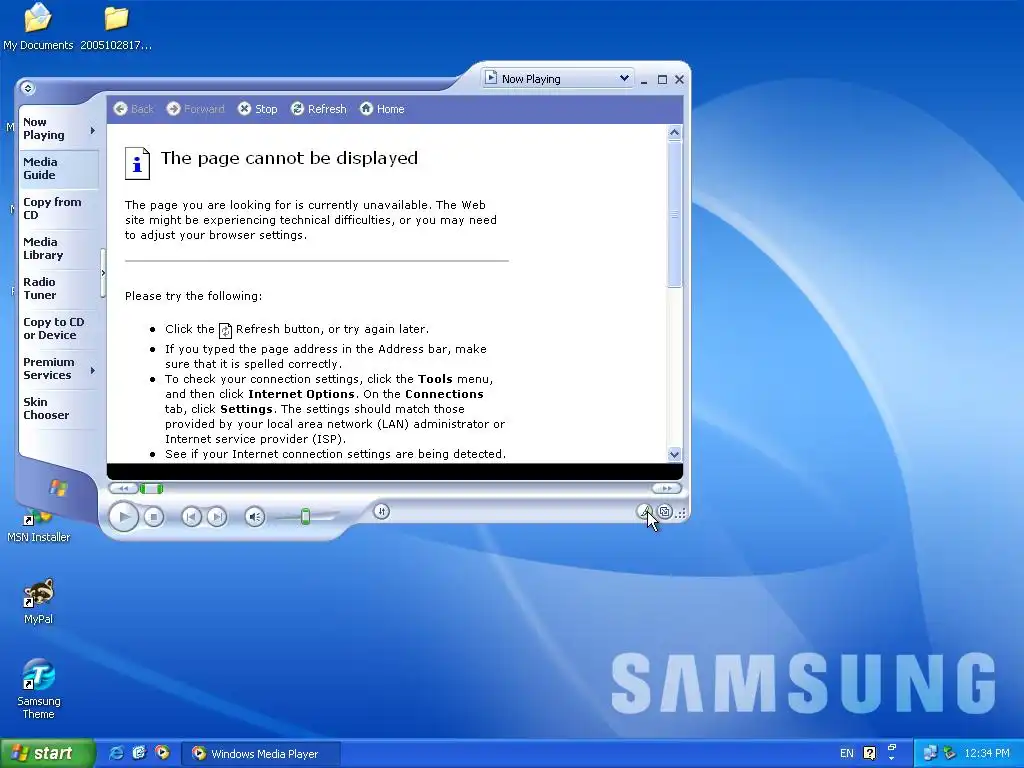Click the Forward navigation button
The width and height of the screenshot is (1024, 768).
[x=195, y=109]
